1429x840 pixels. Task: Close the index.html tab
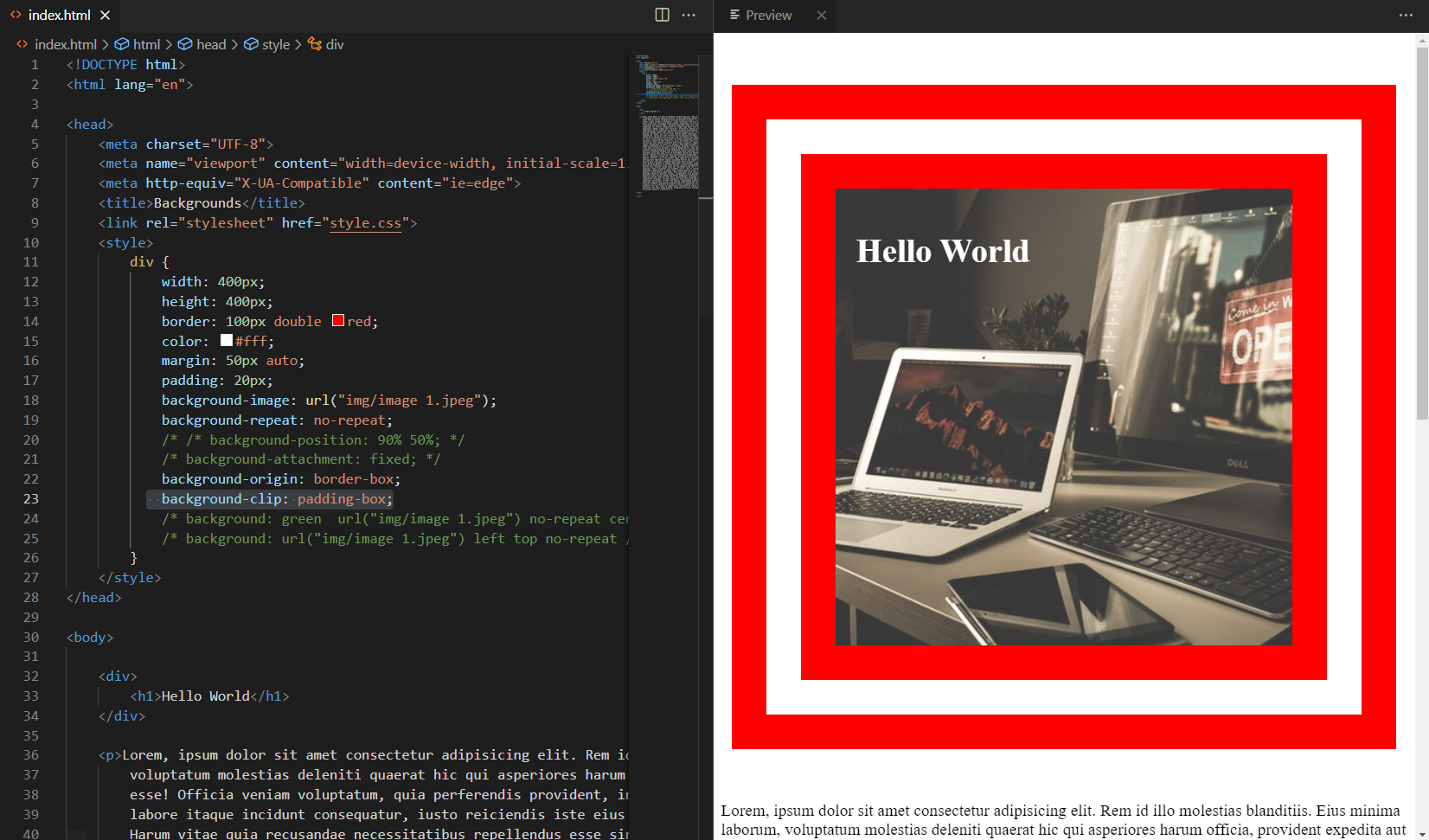pos(105,15)
